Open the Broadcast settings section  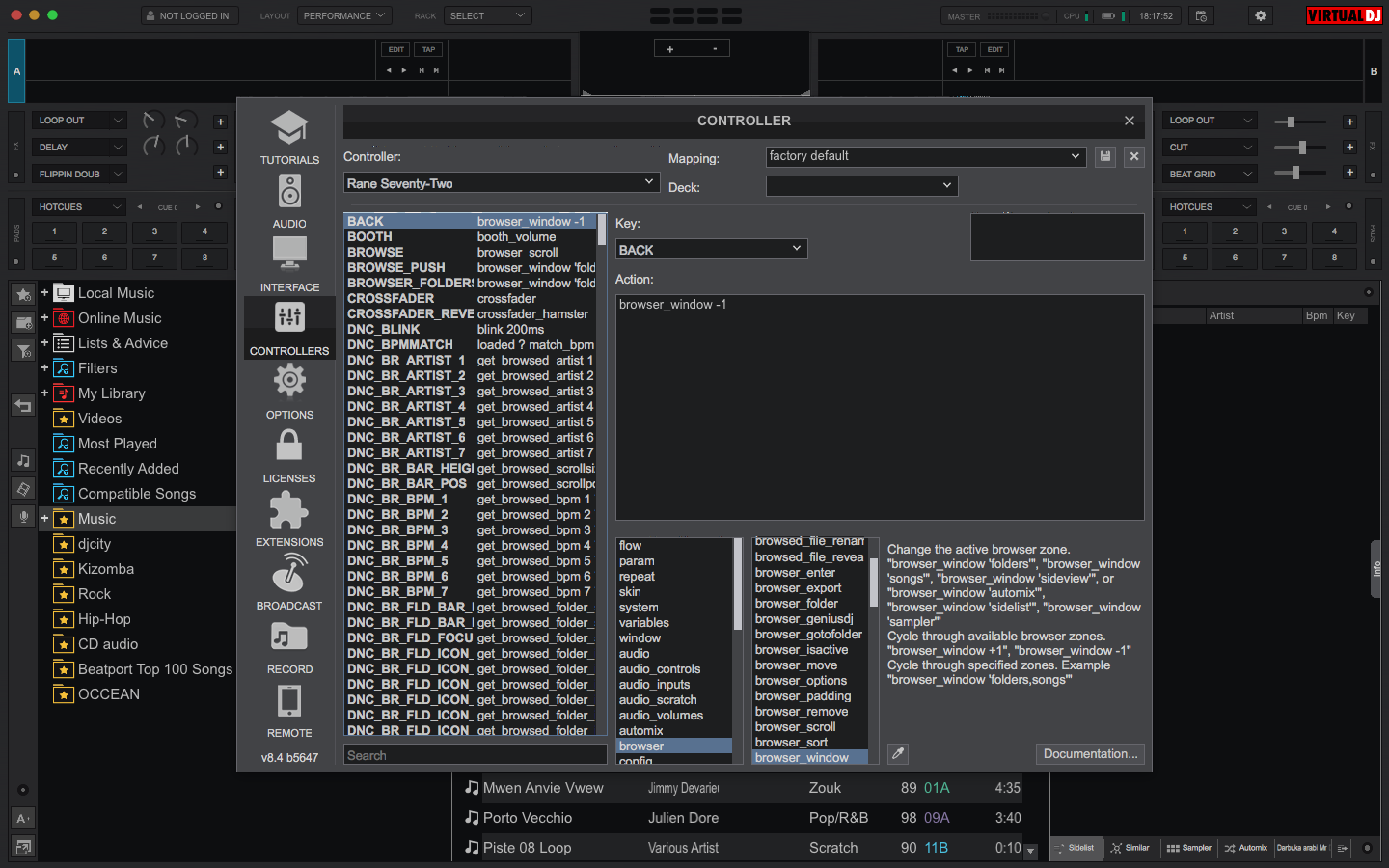pos(289,584)
